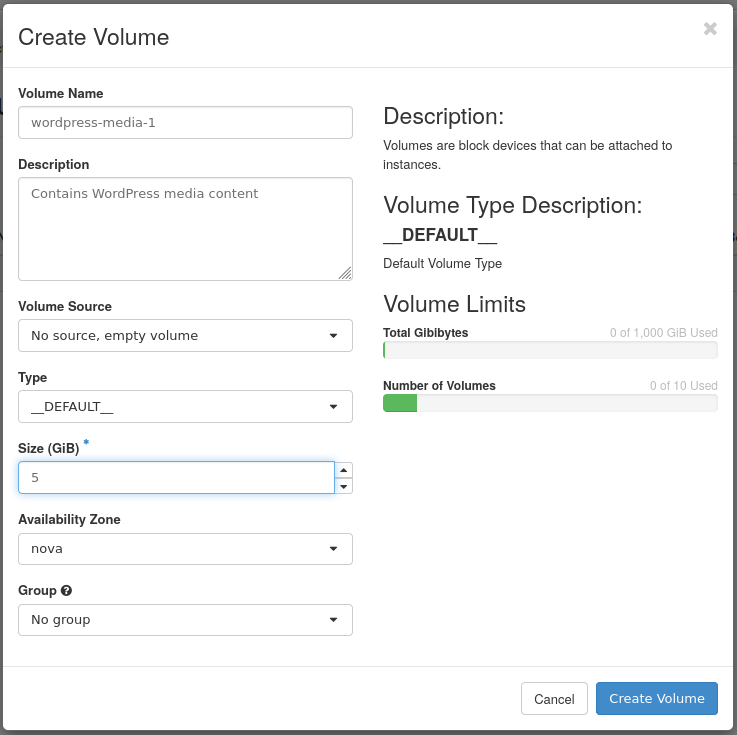
Task: Decrease volume size with down arrow
Action: [343, 486]
